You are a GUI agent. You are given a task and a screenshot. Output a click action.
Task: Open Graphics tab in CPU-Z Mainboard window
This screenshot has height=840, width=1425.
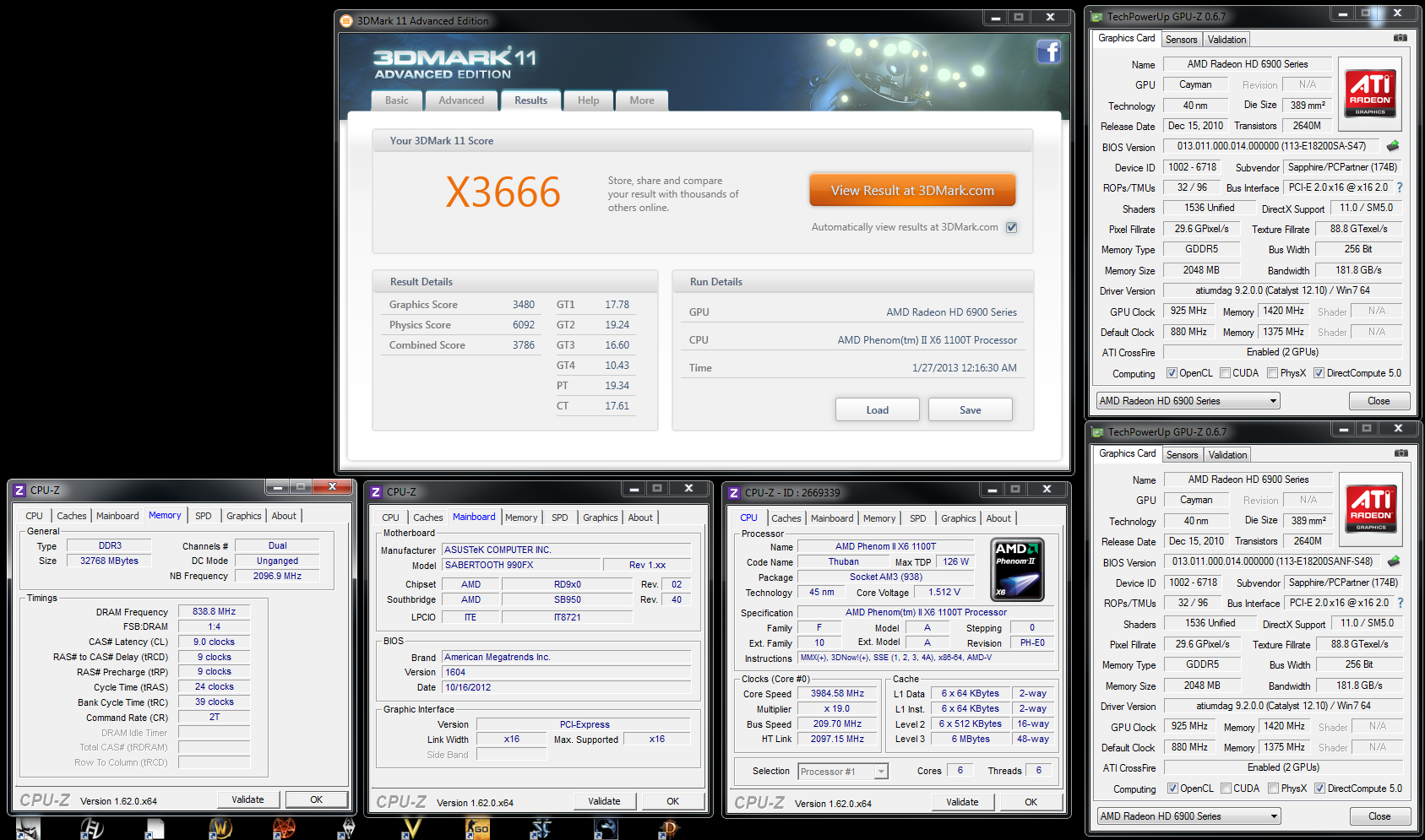601,518
